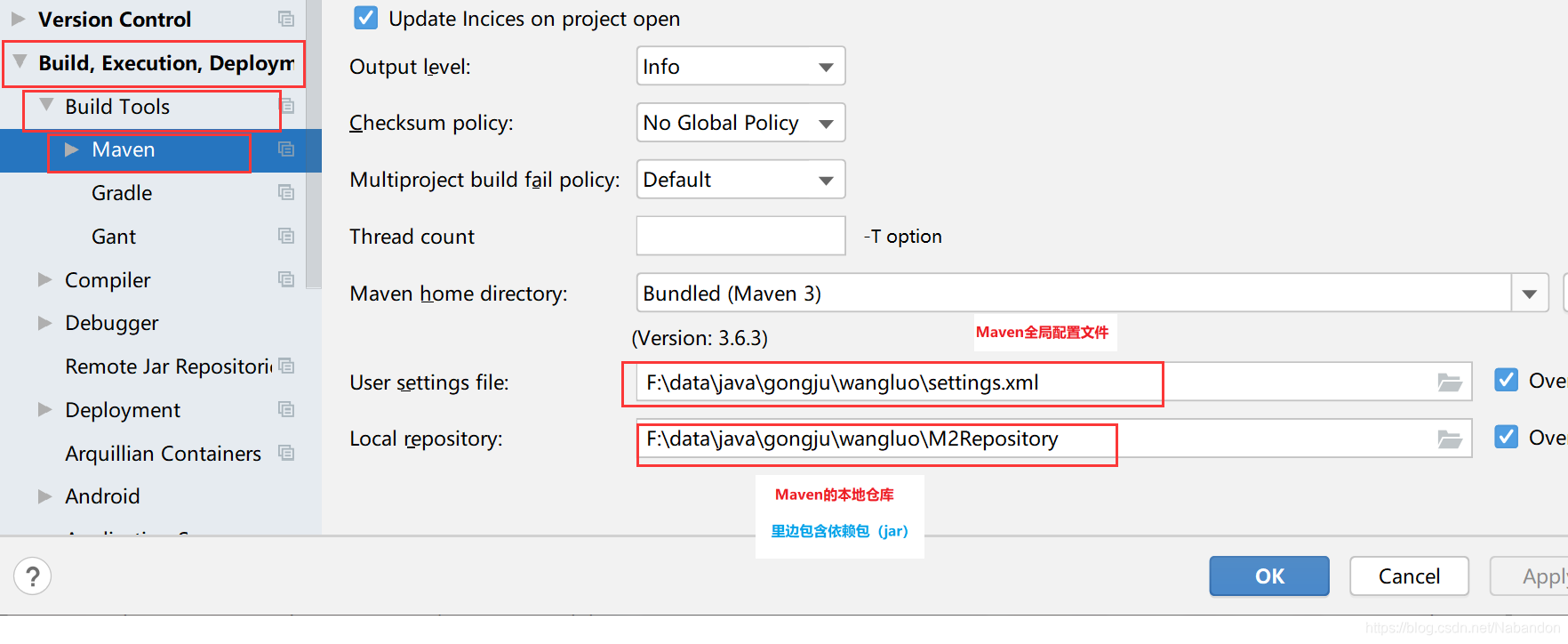Browse for local repository folder icon
The height and width of the screenshot is (644, 1568).
(x=1450, y=439)
